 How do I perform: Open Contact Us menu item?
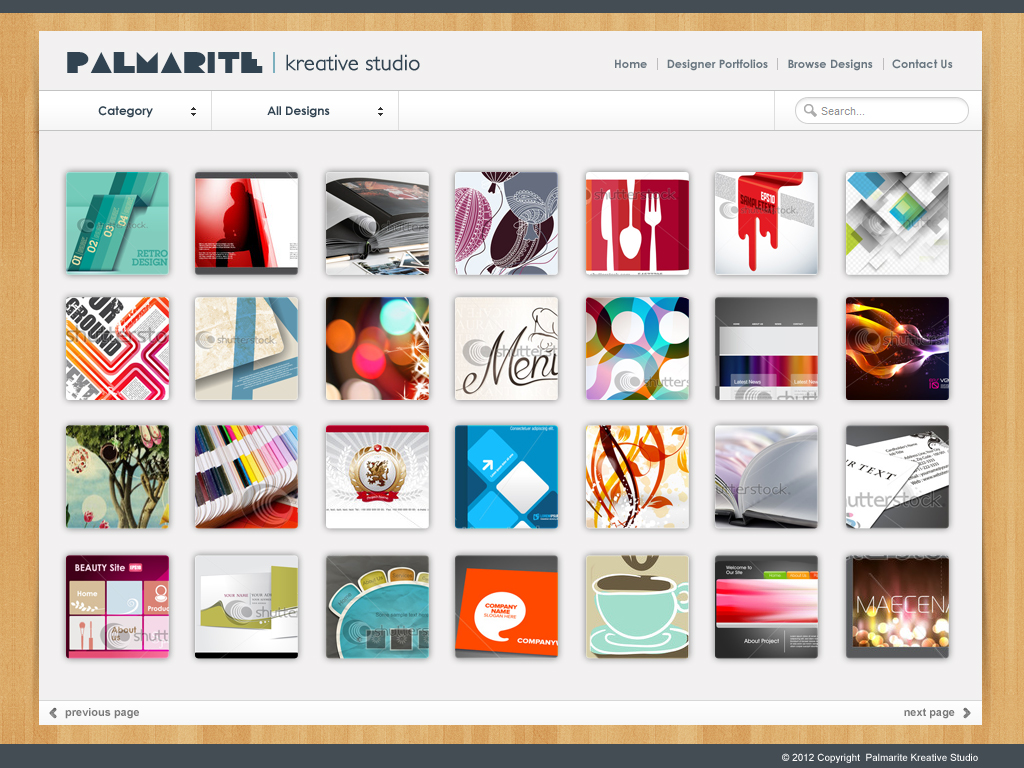922,64
